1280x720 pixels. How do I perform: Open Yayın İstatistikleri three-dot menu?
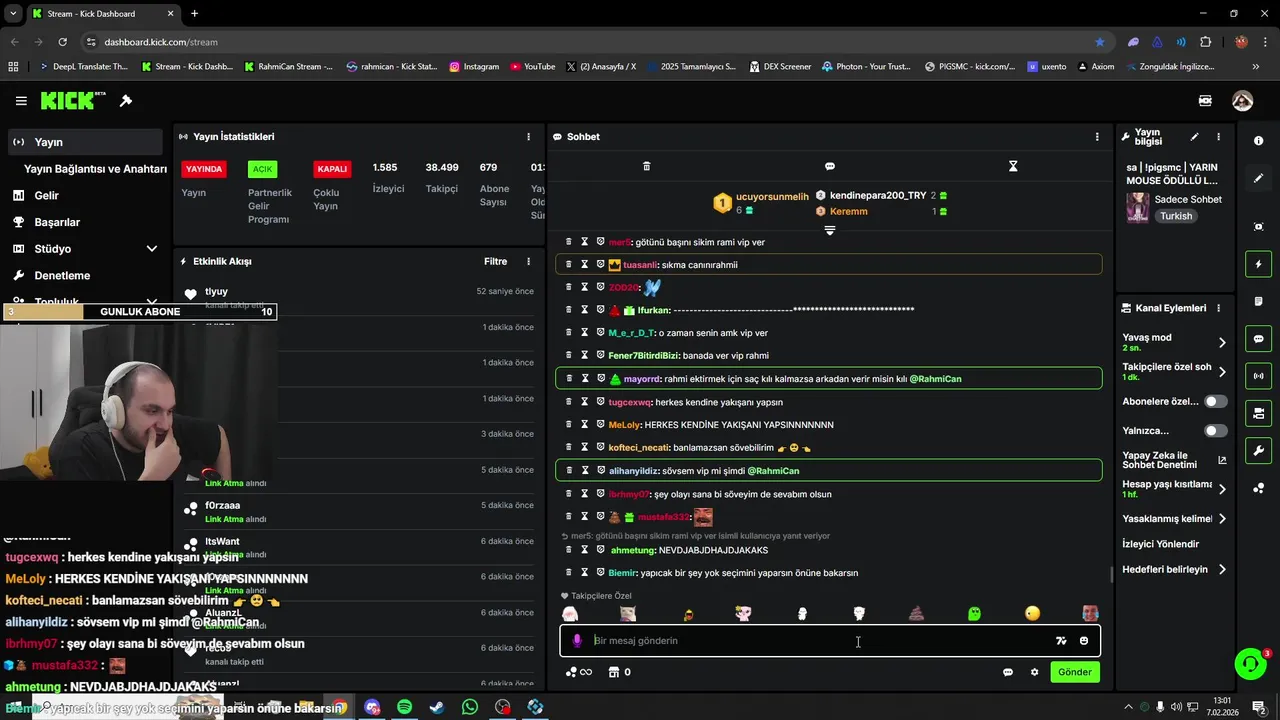529,137
